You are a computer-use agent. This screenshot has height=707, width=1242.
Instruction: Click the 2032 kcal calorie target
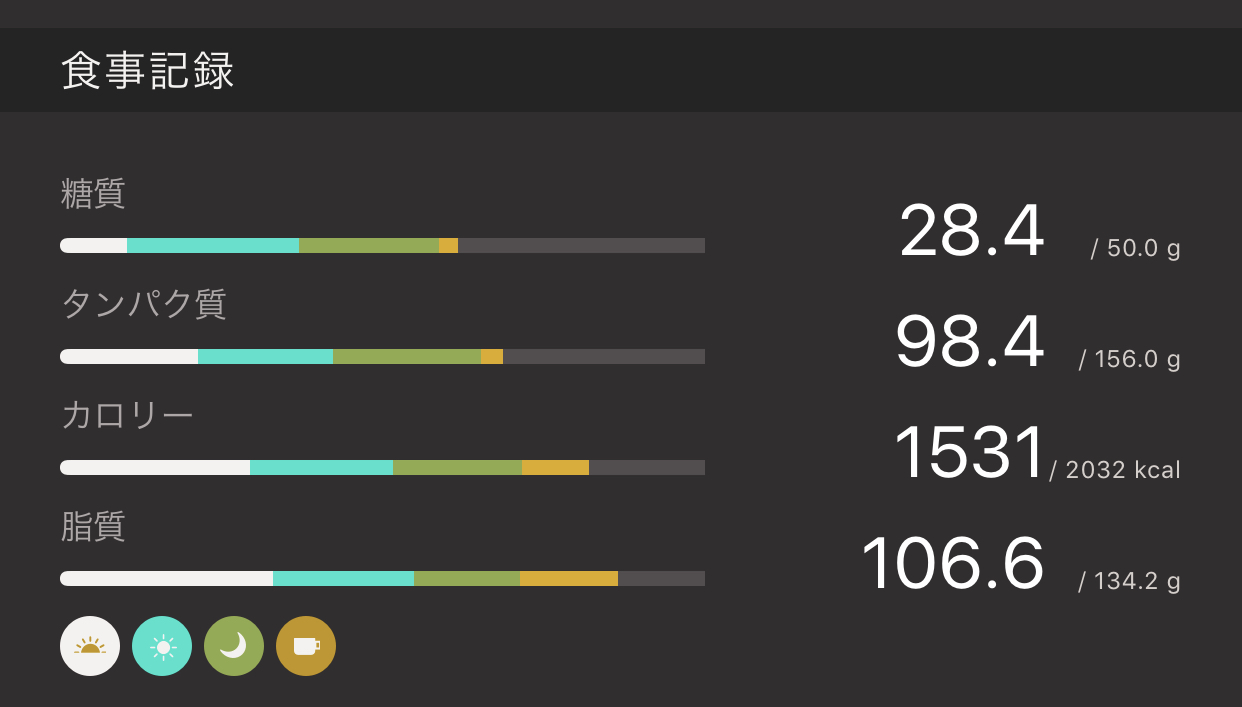tap(1121, 470)
